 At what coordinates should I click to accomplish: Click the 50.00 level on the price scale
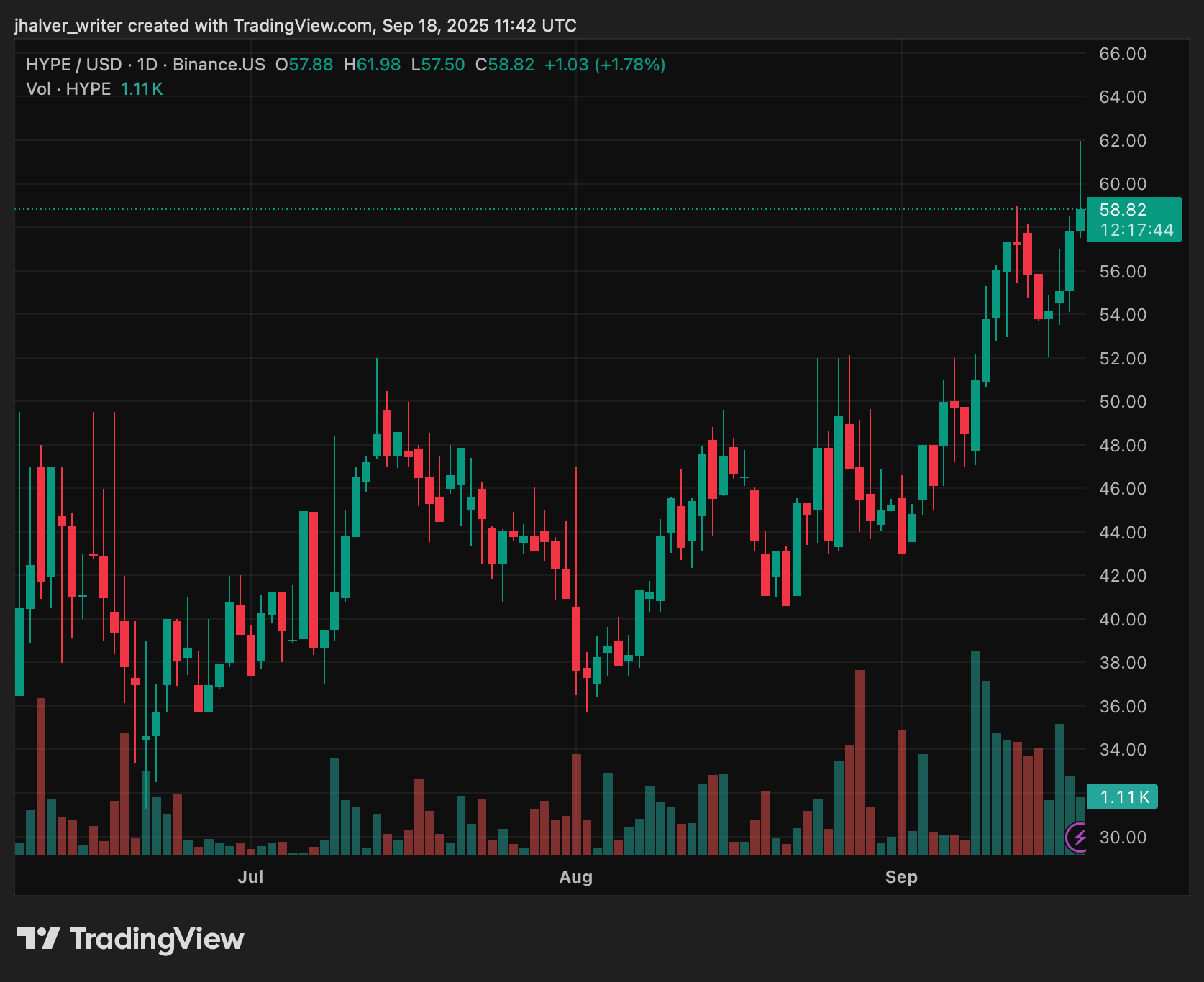point(1122,402)
